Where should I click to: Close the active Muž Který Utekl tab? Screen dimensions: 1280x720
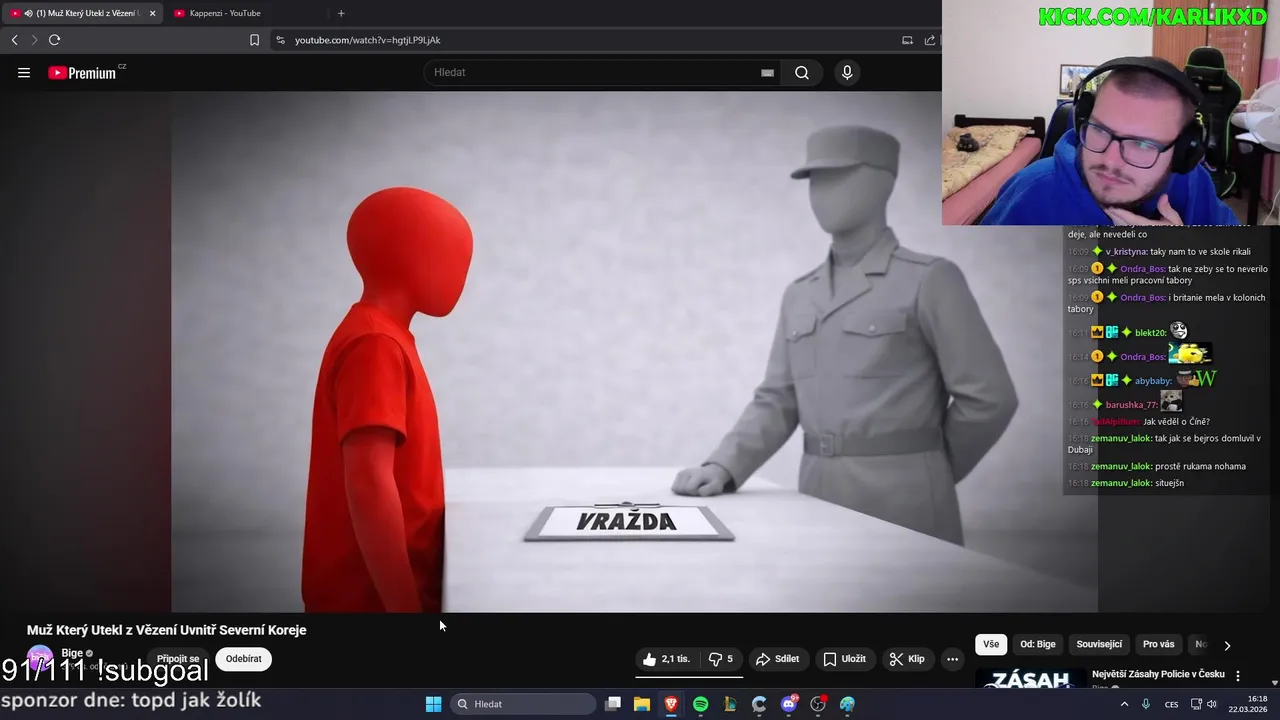pos(152,13)
